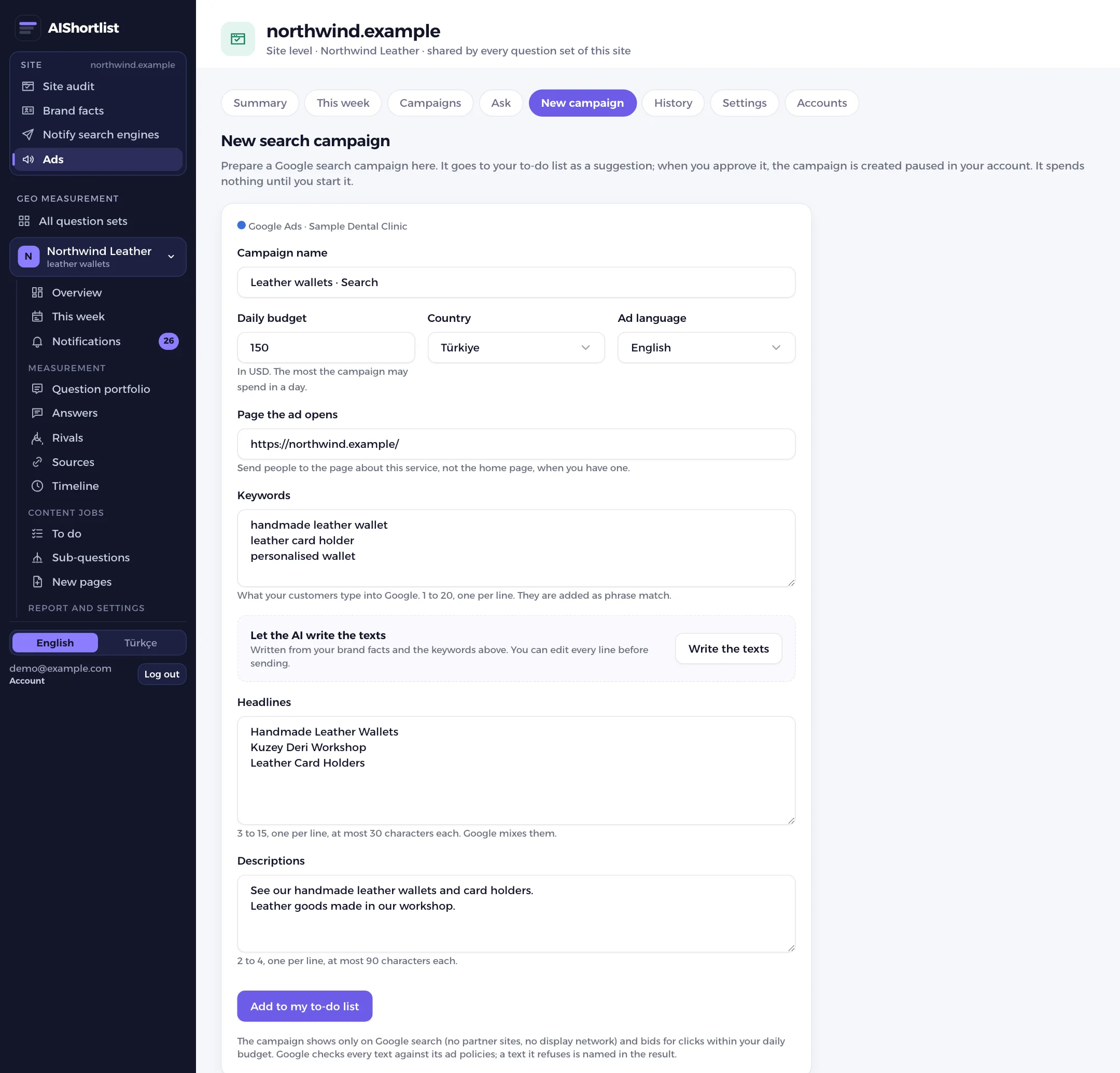Open Question portfolio icon

point(37,389)
